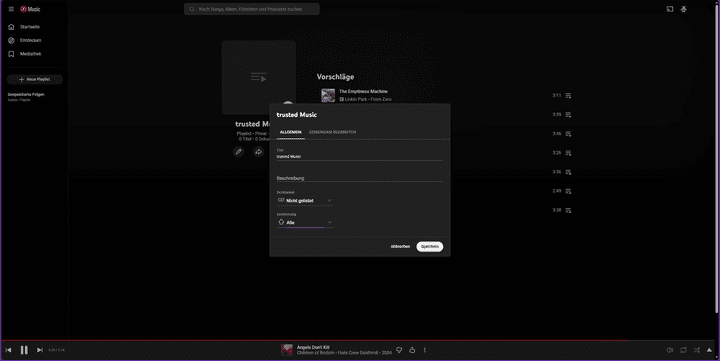Open the Gespeicherte Folgen playlist
The image size is (720, 361).
[x=26, y=97]
